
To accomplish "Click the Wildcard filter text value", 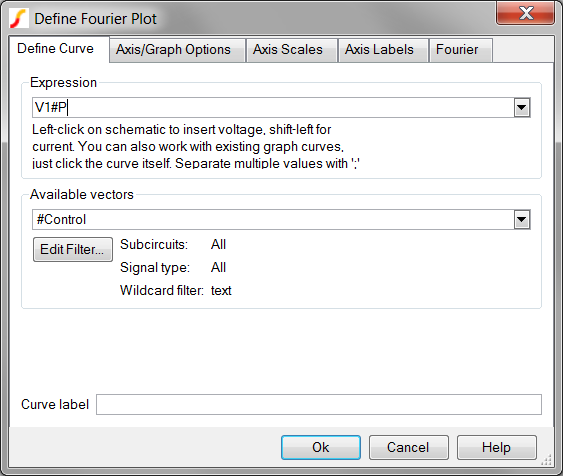I will click(x=221, y=290).
